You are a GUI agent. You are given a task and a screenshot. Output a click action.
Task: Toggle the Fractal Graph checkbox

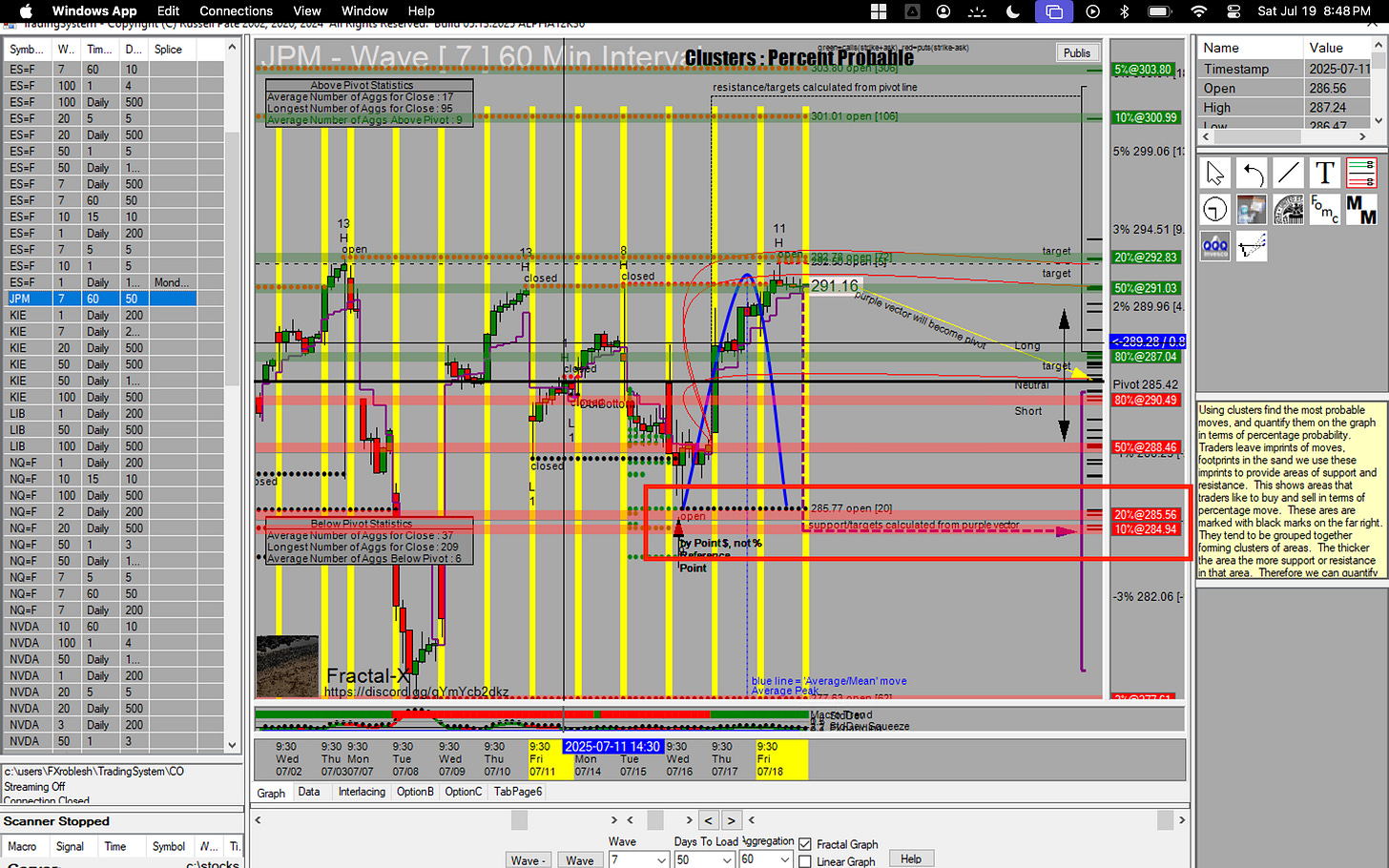[x=805, y=844]
